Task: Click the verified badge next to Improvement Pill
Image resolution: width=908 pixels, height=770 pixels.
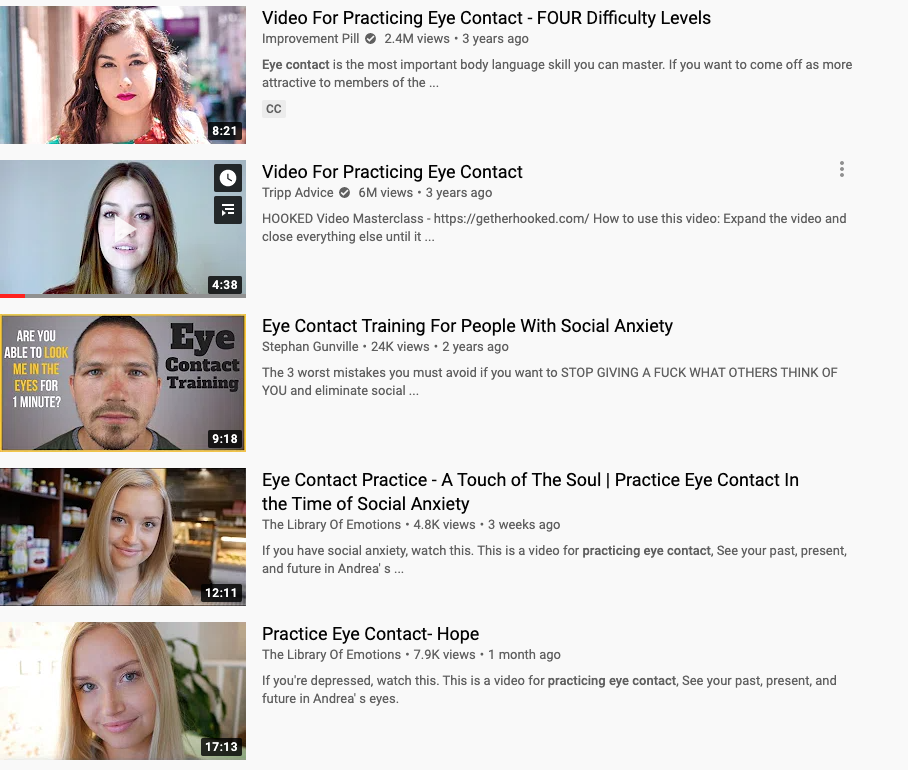Action: (371, 39)
